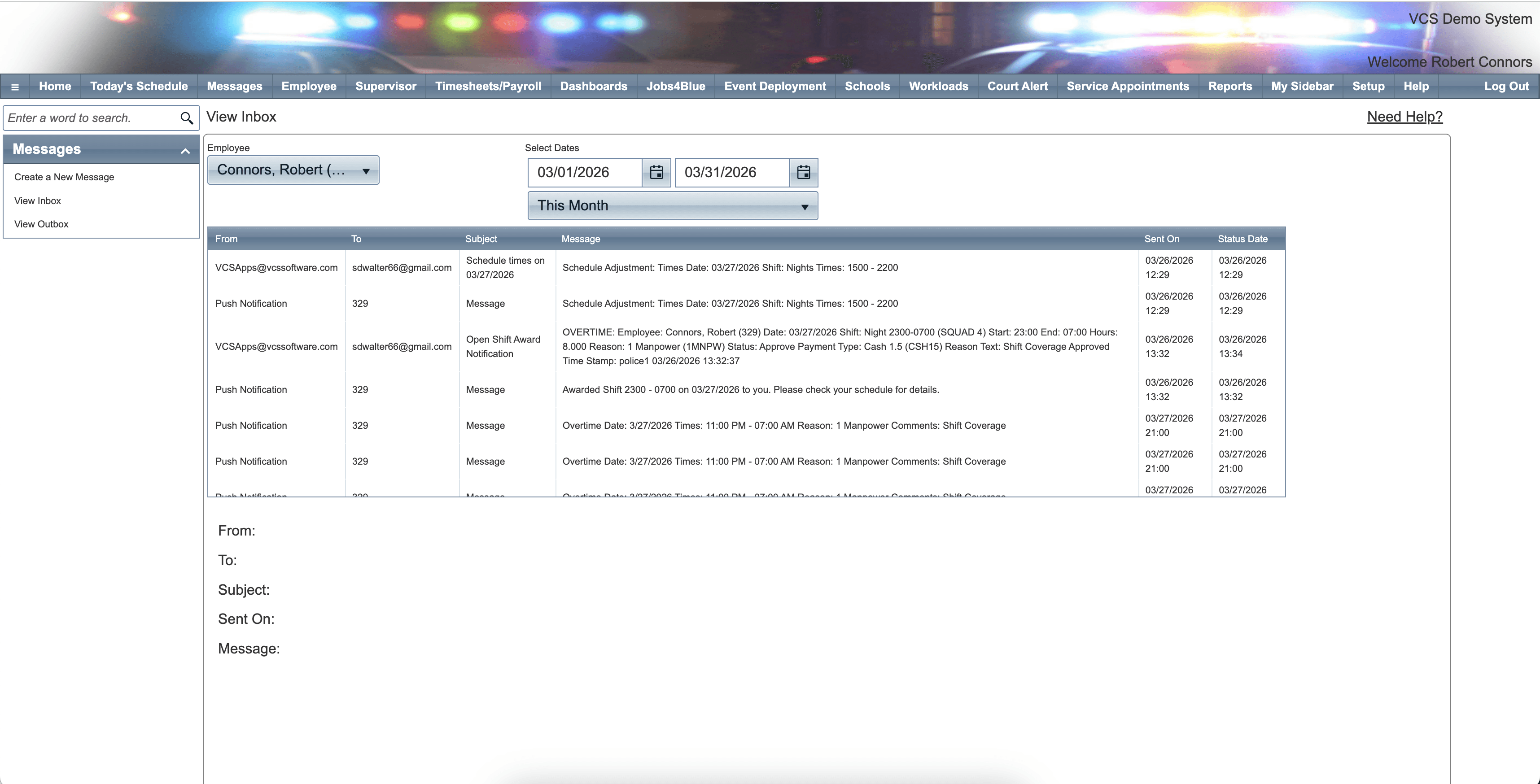Image resolution: width=1540 pixels, height=784 pixels.
Task: Click the Need Help? link
Action: coord(1404,117)
